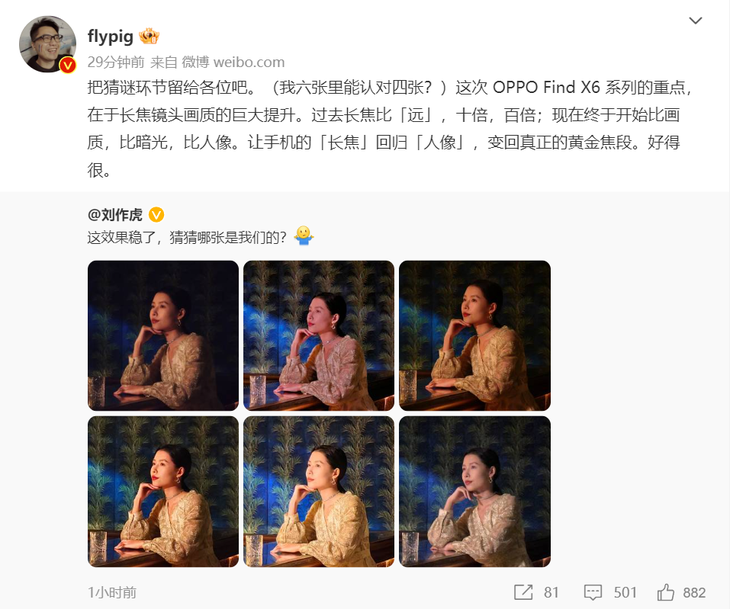
Task: Click the shrugging emoji in the quoted post
Action: (304, 236)
